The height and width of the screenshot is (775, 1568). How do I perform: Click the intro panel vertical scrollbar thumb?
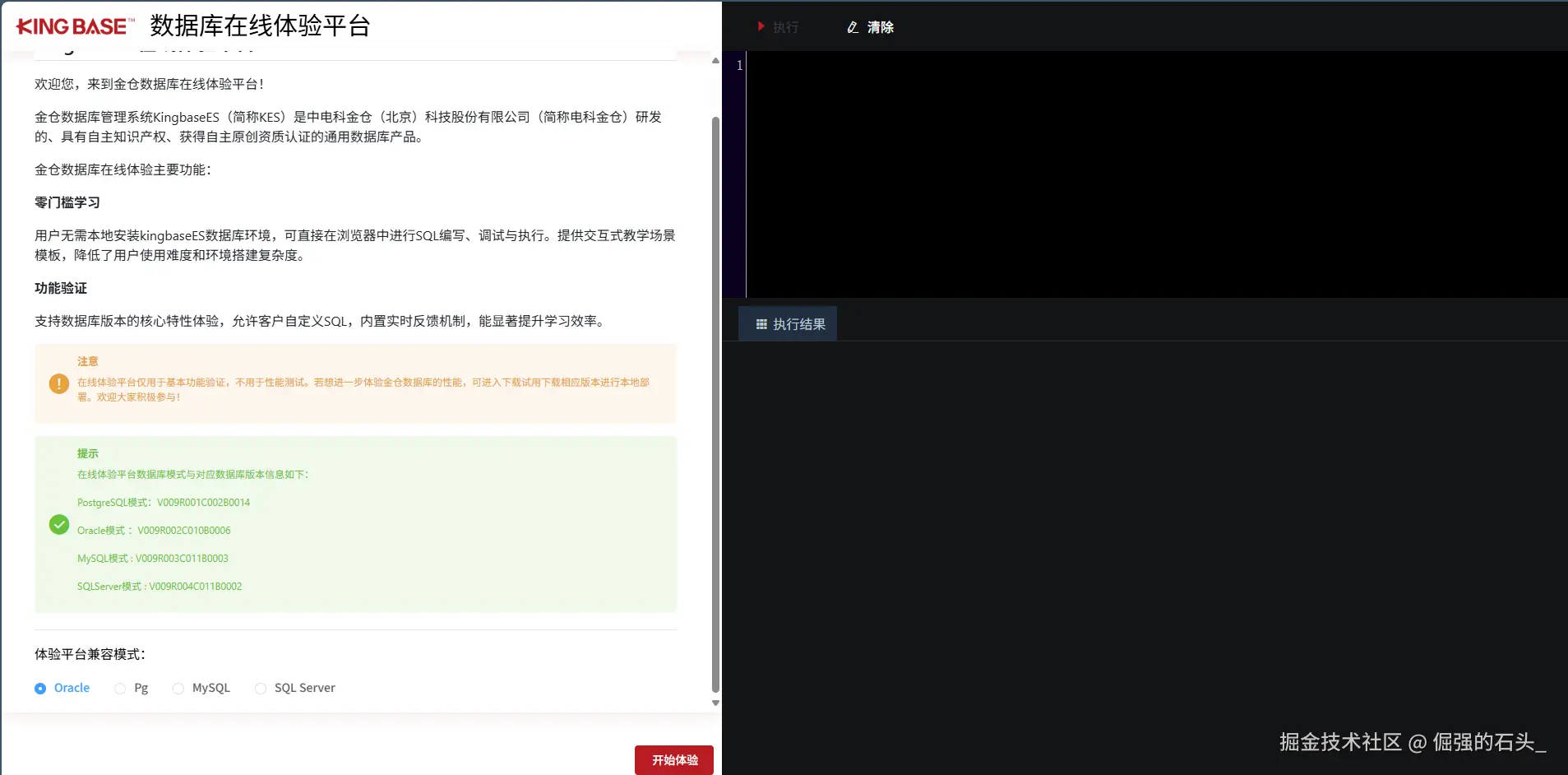click(715, 405)
